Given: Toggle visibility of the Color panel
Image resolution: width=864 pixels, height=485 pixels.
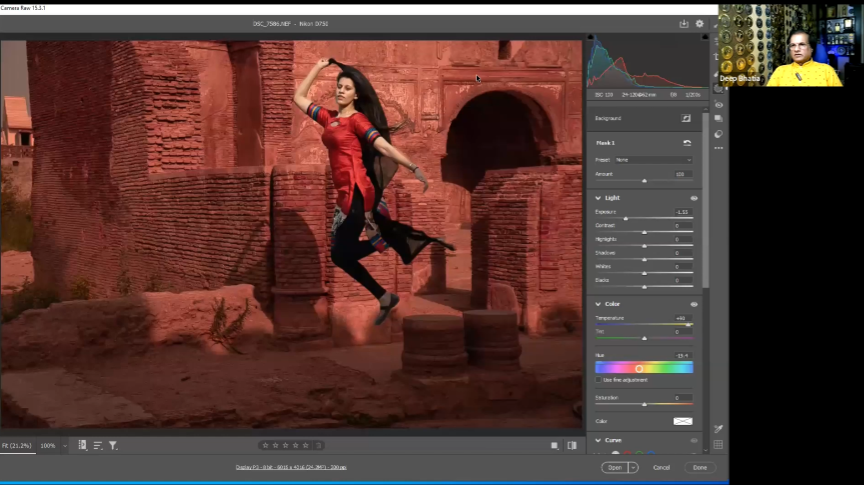Looking at the screenshot, I should [693, 304].
